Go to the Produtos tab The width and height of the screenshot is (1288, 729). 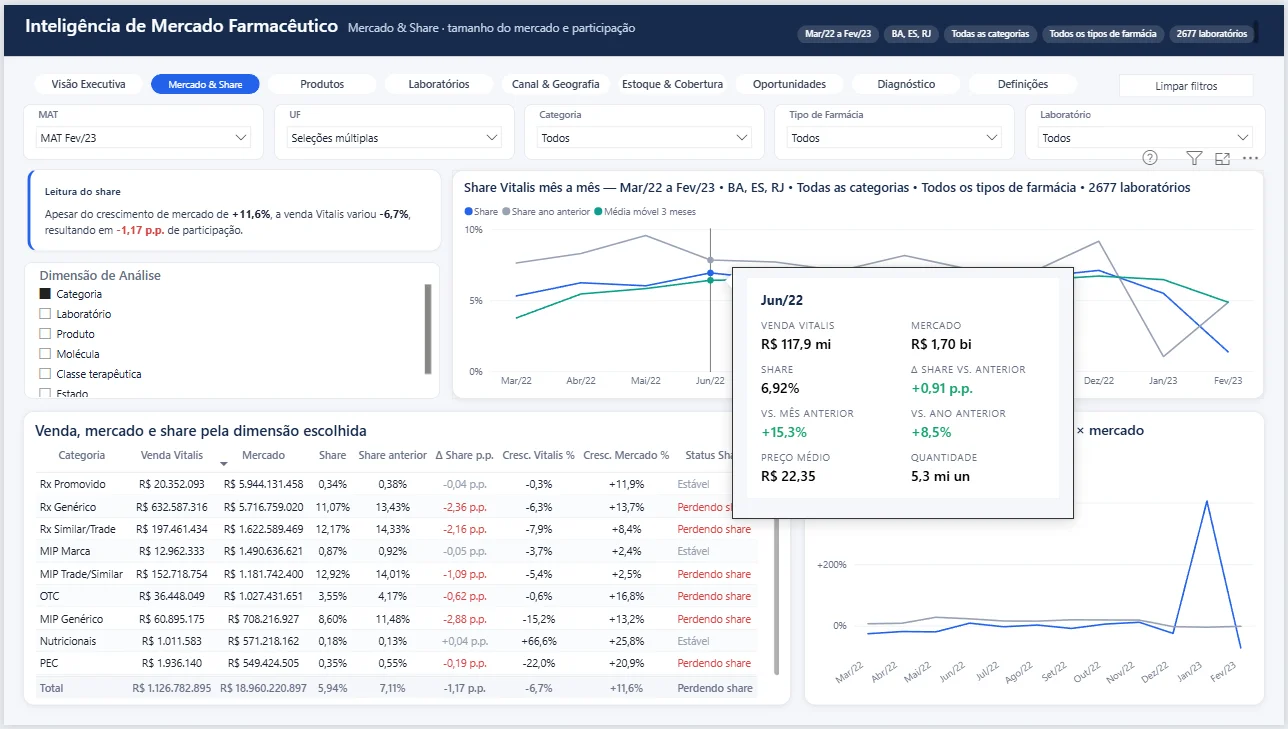click(x=322, y=84)
